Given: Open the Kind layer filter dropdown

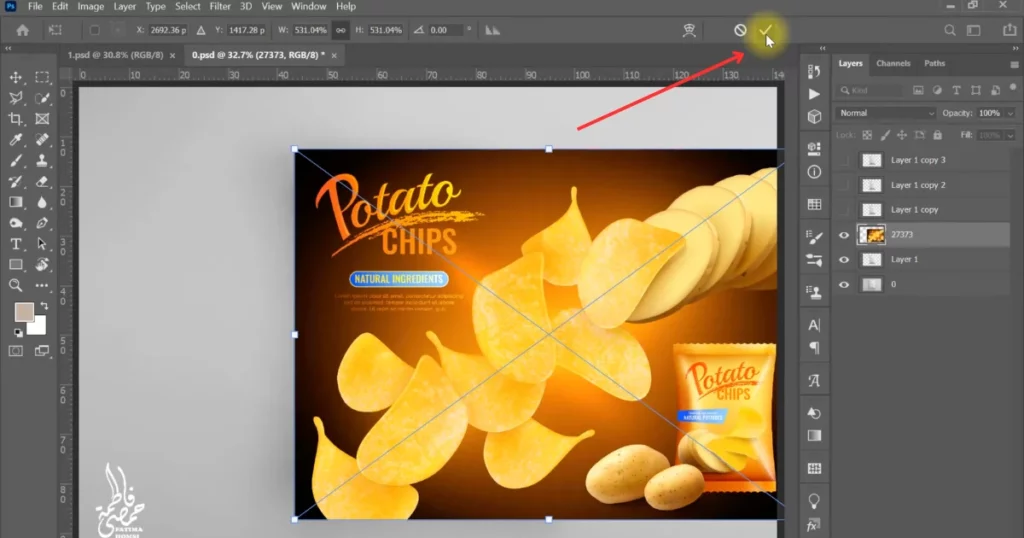Looking at the screenshot, I should (870, 90).
